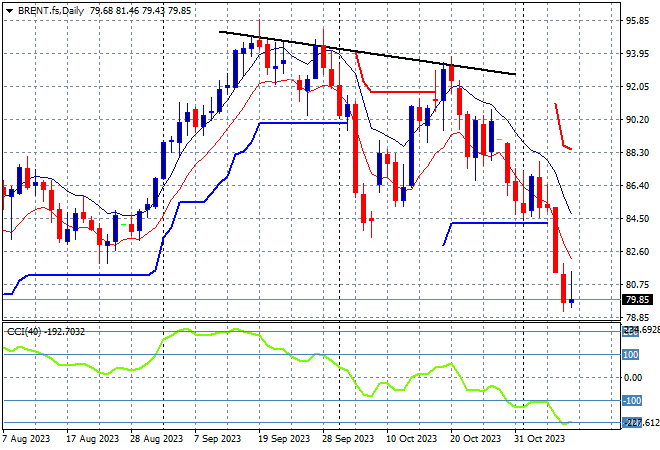Click the latest small blue candle near 79.85

click(x=572, y=301)
